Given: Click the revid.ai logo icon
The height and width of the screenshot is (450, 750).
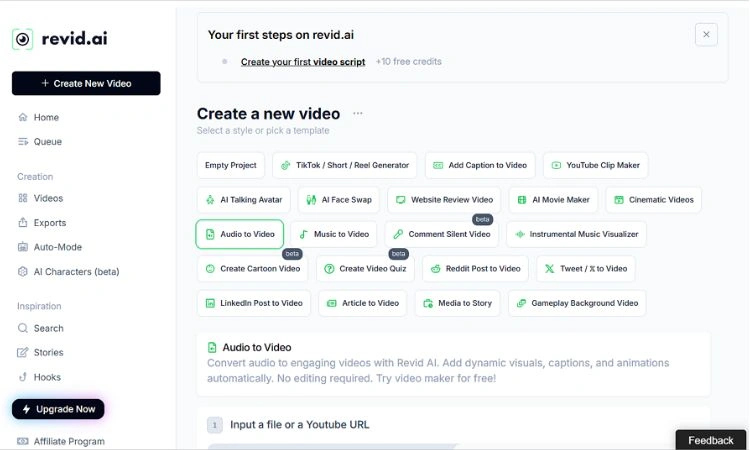Looking at the screenshot, I should [x=22, y=39].
